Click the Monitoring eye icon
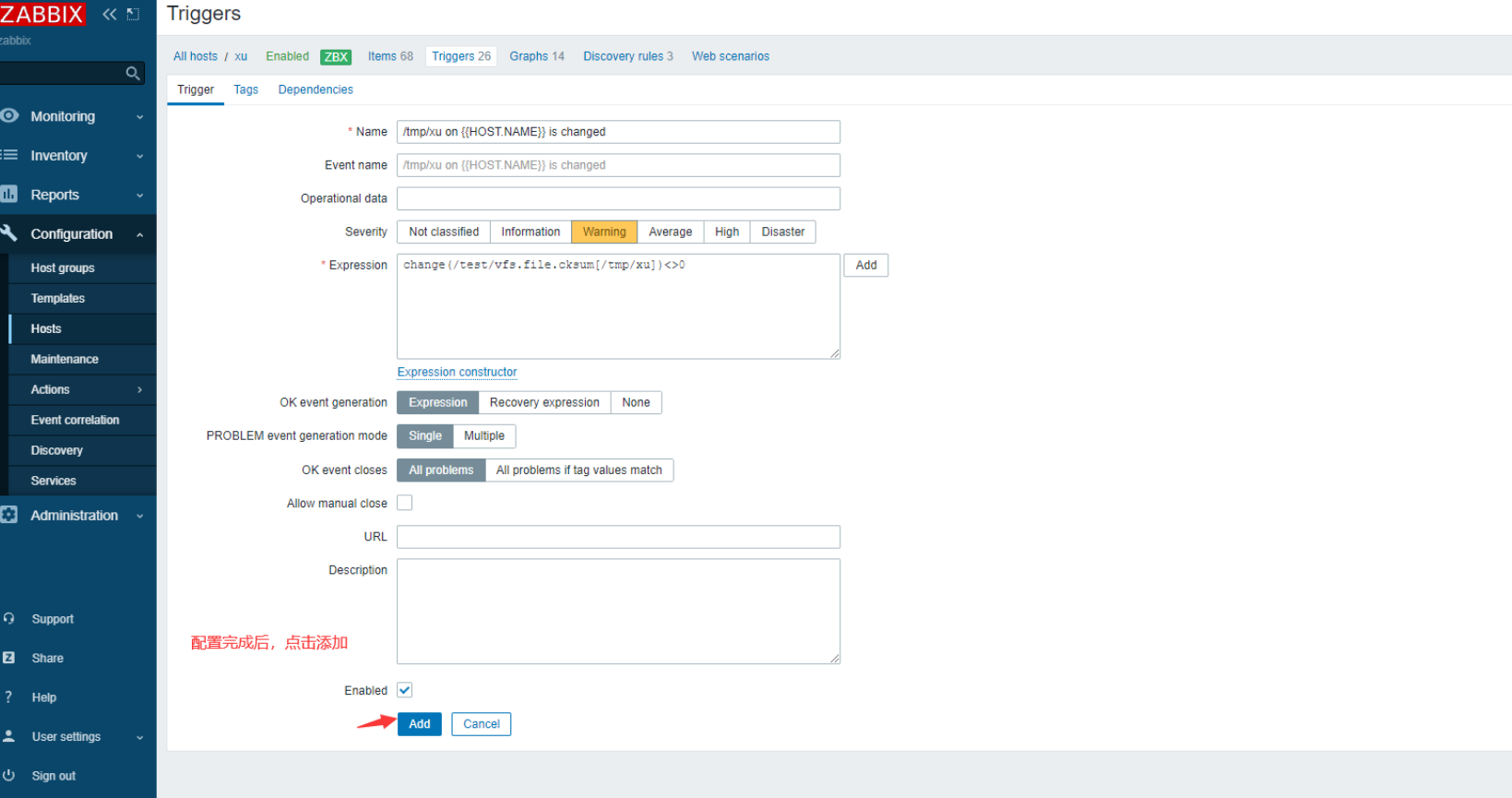The height and width of the screenshot is (798, 1512). point(9,115)
